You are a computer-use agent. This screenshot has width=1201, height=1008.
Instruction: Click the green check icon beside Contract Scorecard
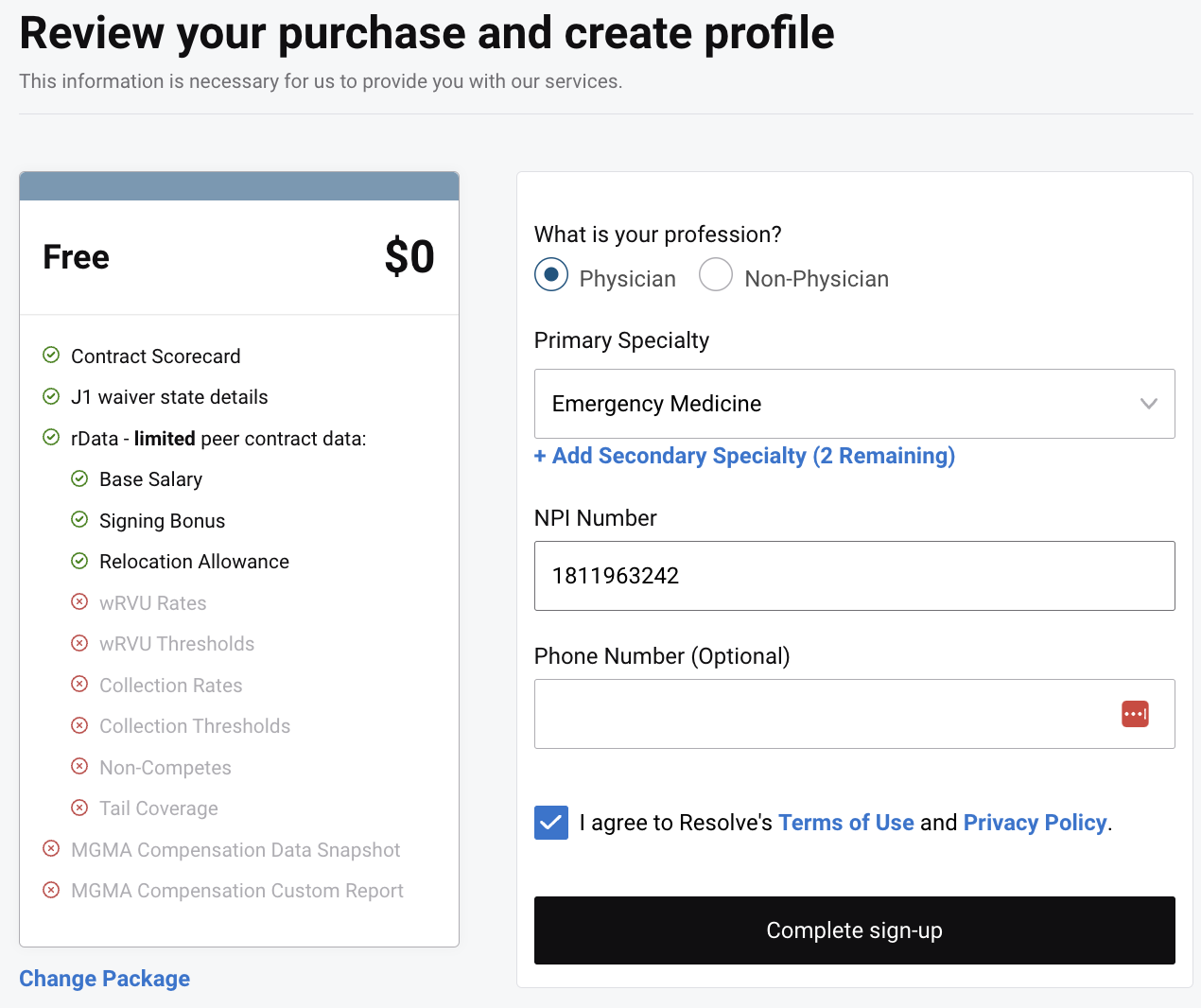(51, 356)
